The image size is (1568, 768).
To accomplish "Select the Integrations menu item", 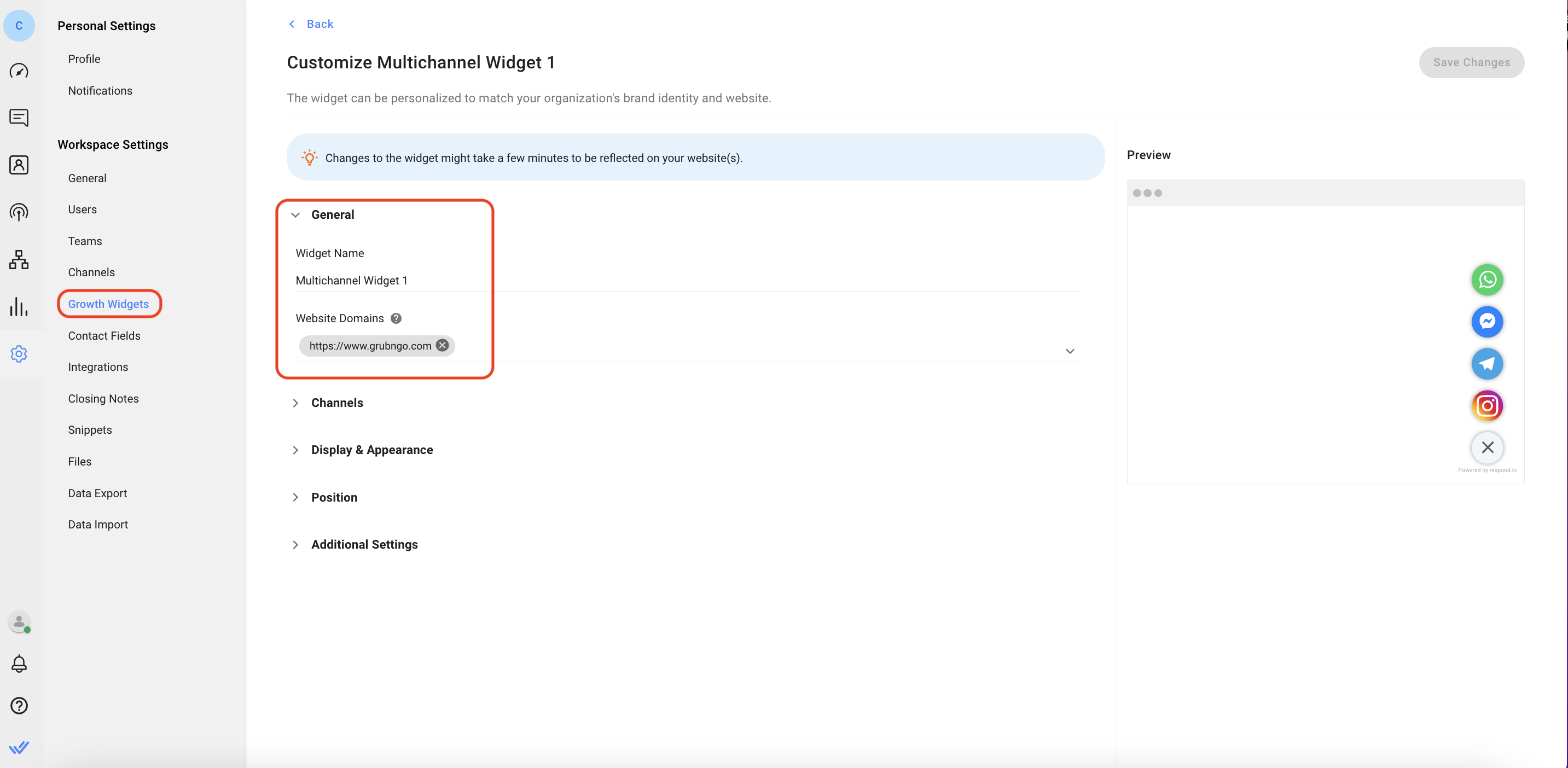I will (x=97, y=366).
